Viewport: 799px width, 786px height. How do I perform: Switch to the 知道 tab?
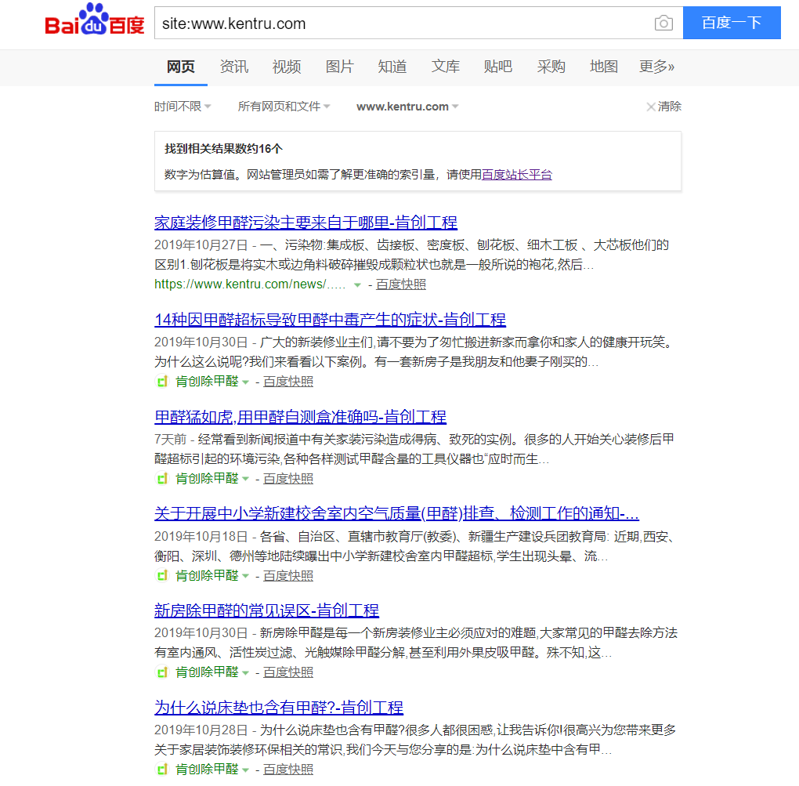392,67
